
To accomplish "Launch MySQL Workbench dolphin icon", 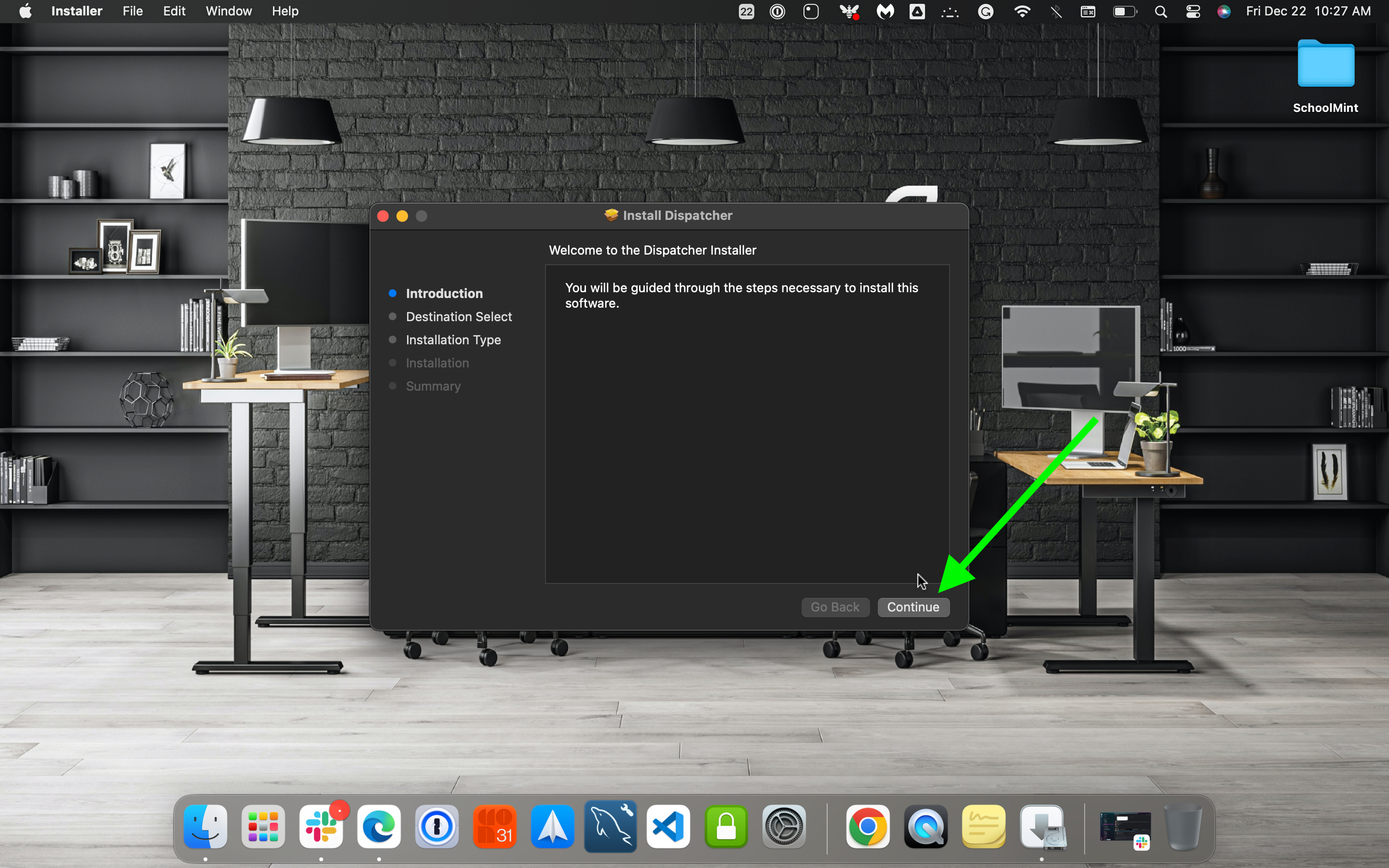I will coord(610,827).
